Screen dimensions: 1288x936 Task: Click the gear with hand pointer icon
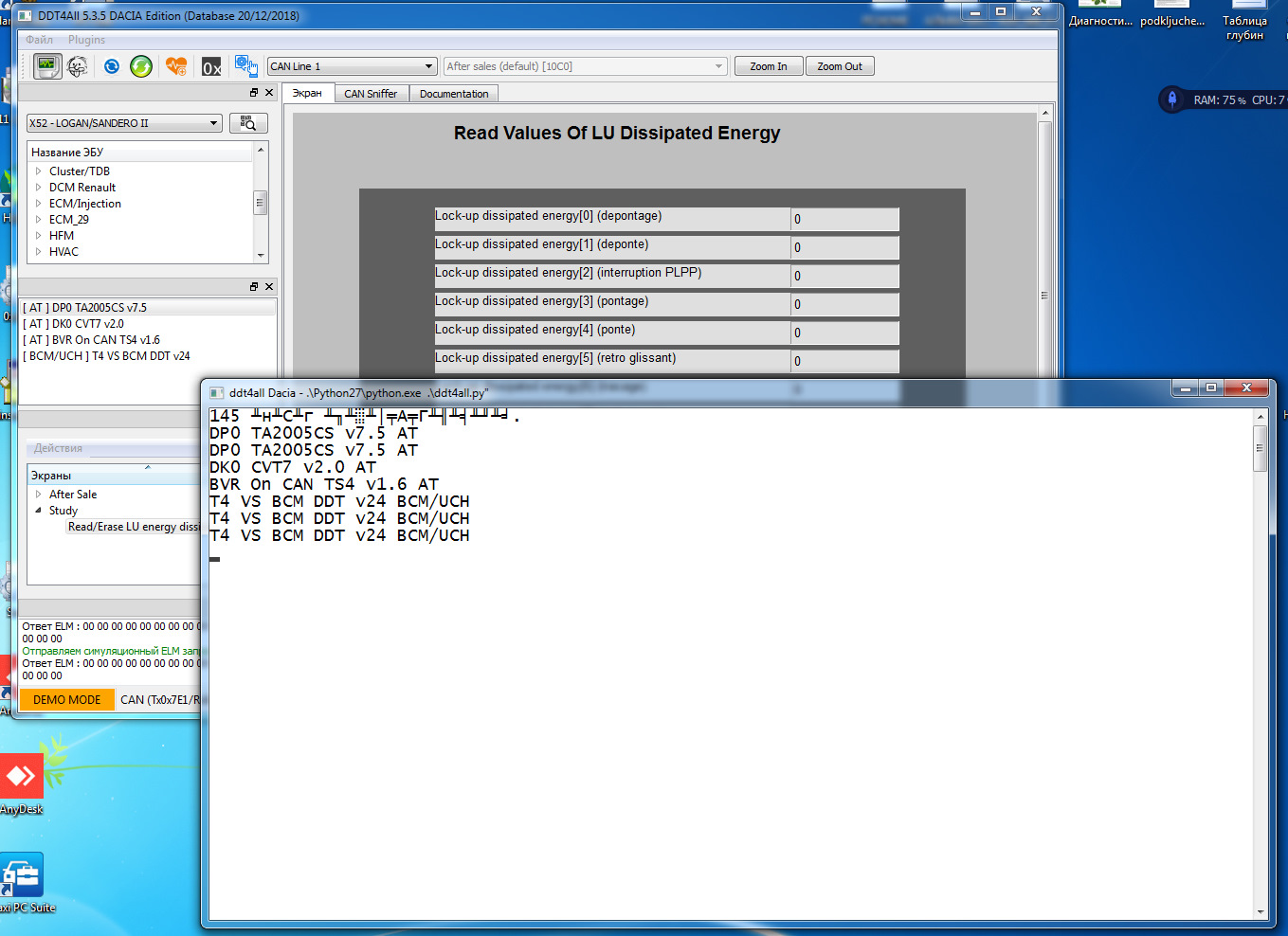pos(246,66)
